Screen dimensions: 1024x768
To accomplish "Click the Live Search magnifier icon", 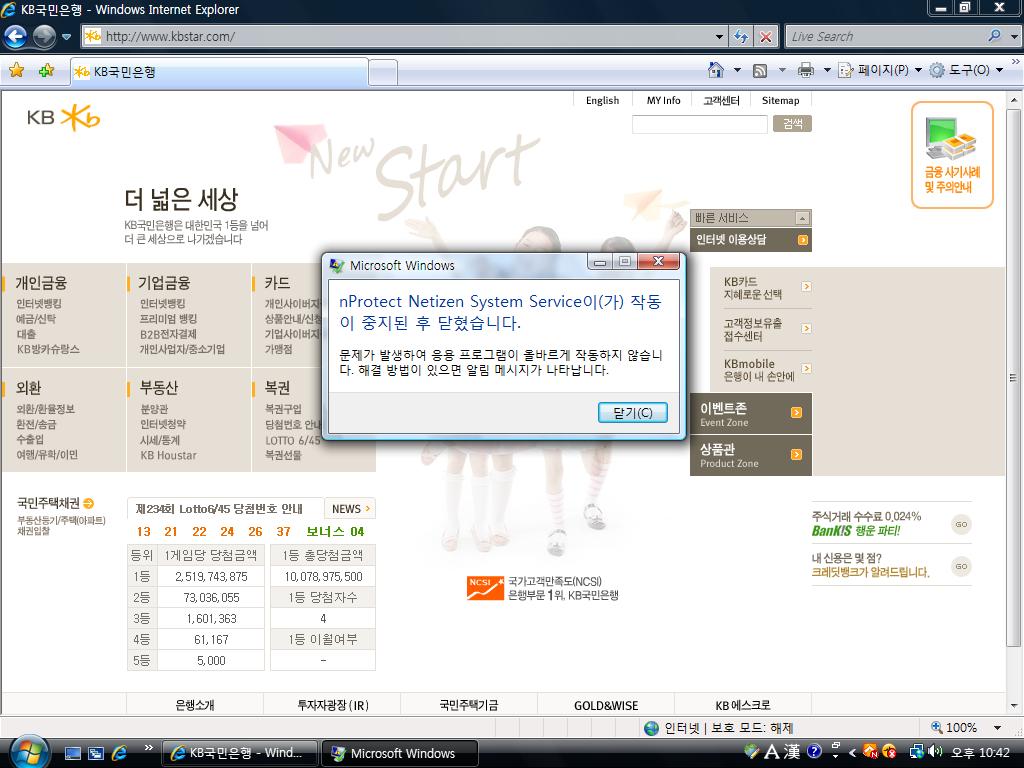I will pyautogui.click(x=995, y=36).
